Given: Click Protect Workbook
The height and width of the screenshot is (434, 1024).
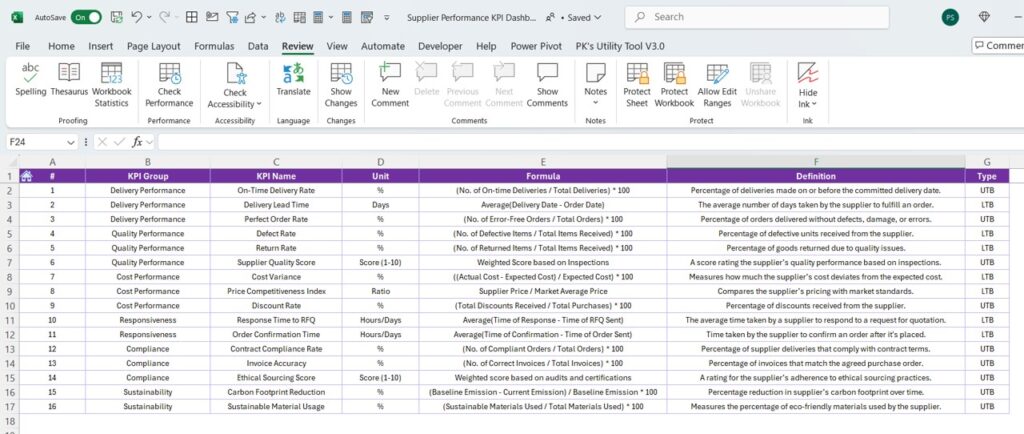Looking at the screenshot, I should coord(674,85).
